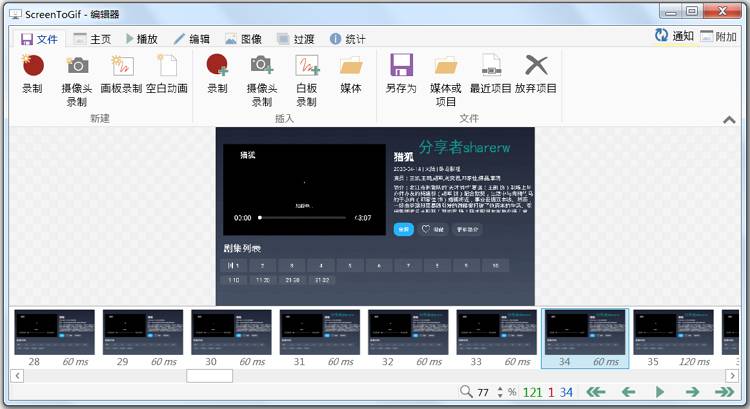Collapse the ribbon with chevron arrow
The height and width of the screenshot is (409, 750).
(x=729, y=120)
